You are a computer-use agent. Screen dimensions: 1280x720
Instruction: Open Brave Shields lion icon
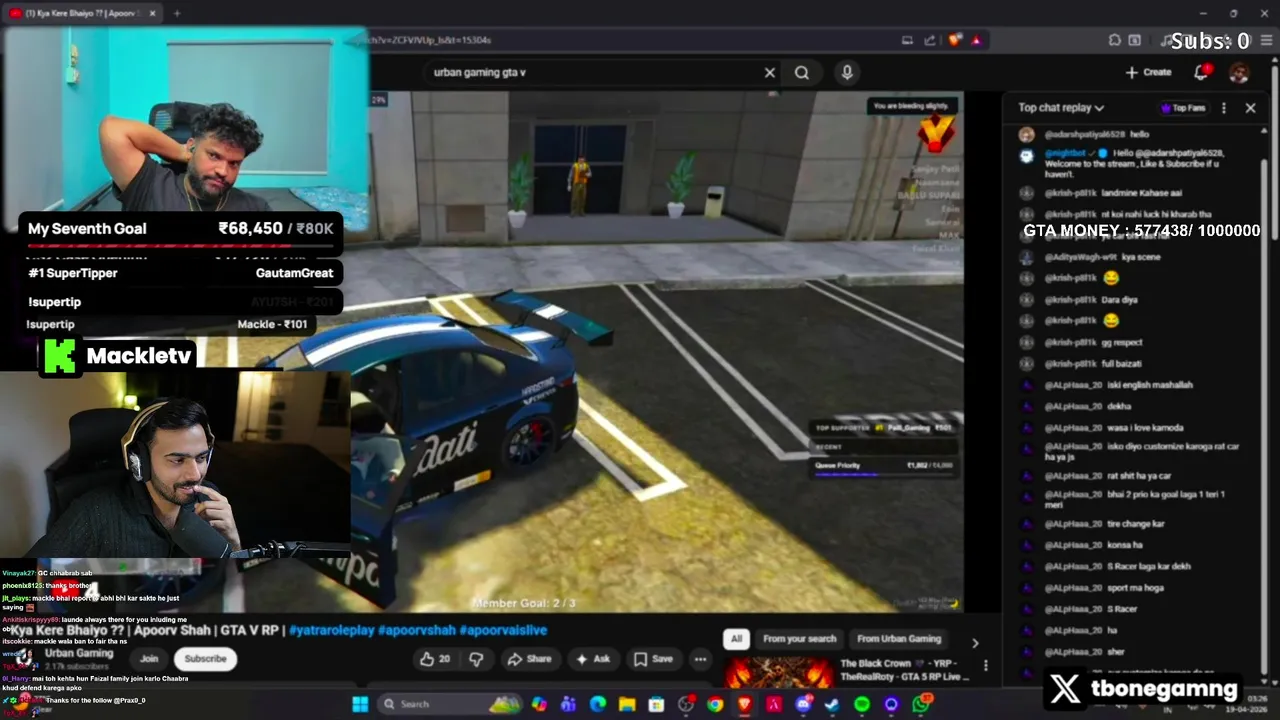coord(954,40)
